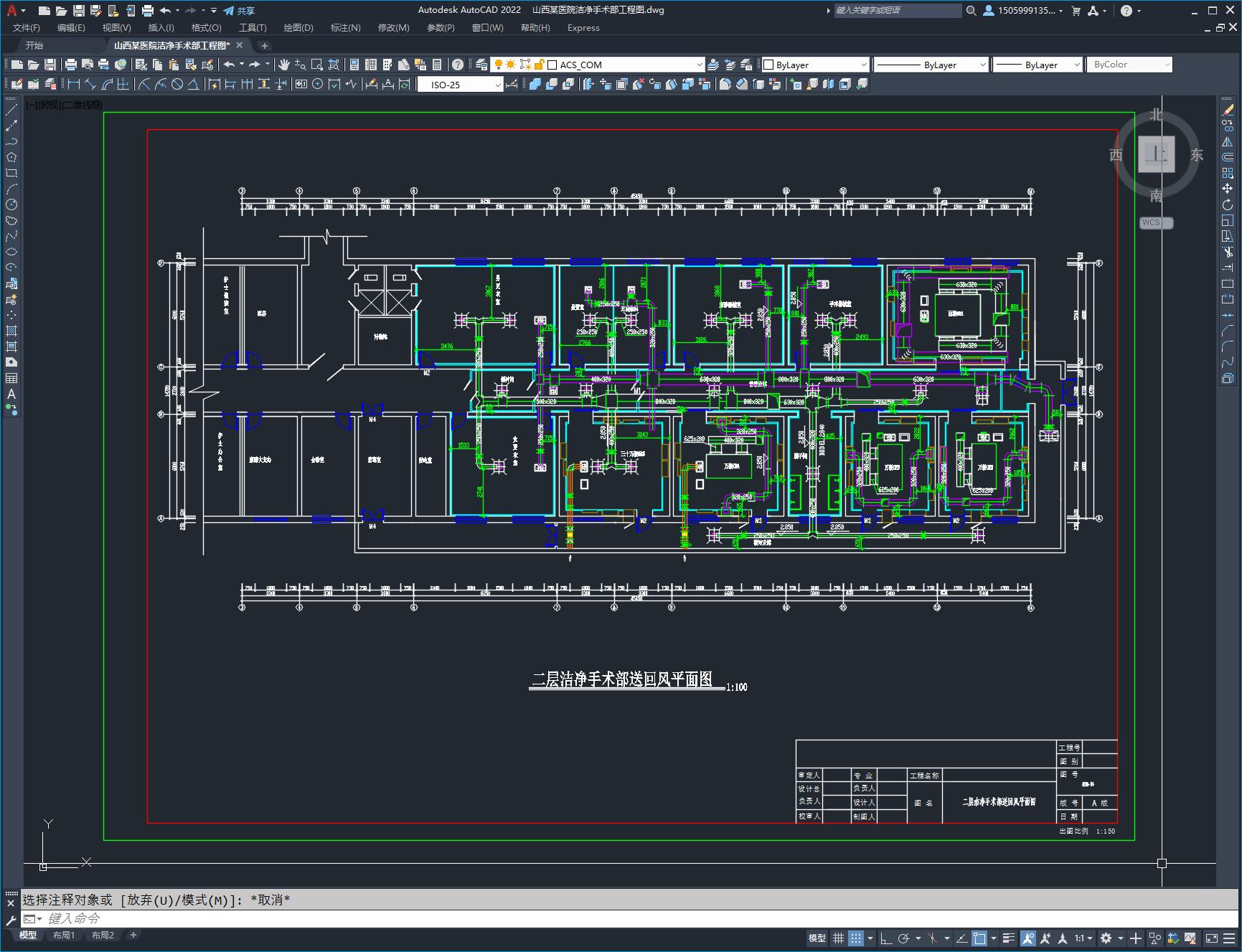This screenshot has width=1242, height=952.
Task: Click the Zoom Window icon
Action: [x=316, y=65]
